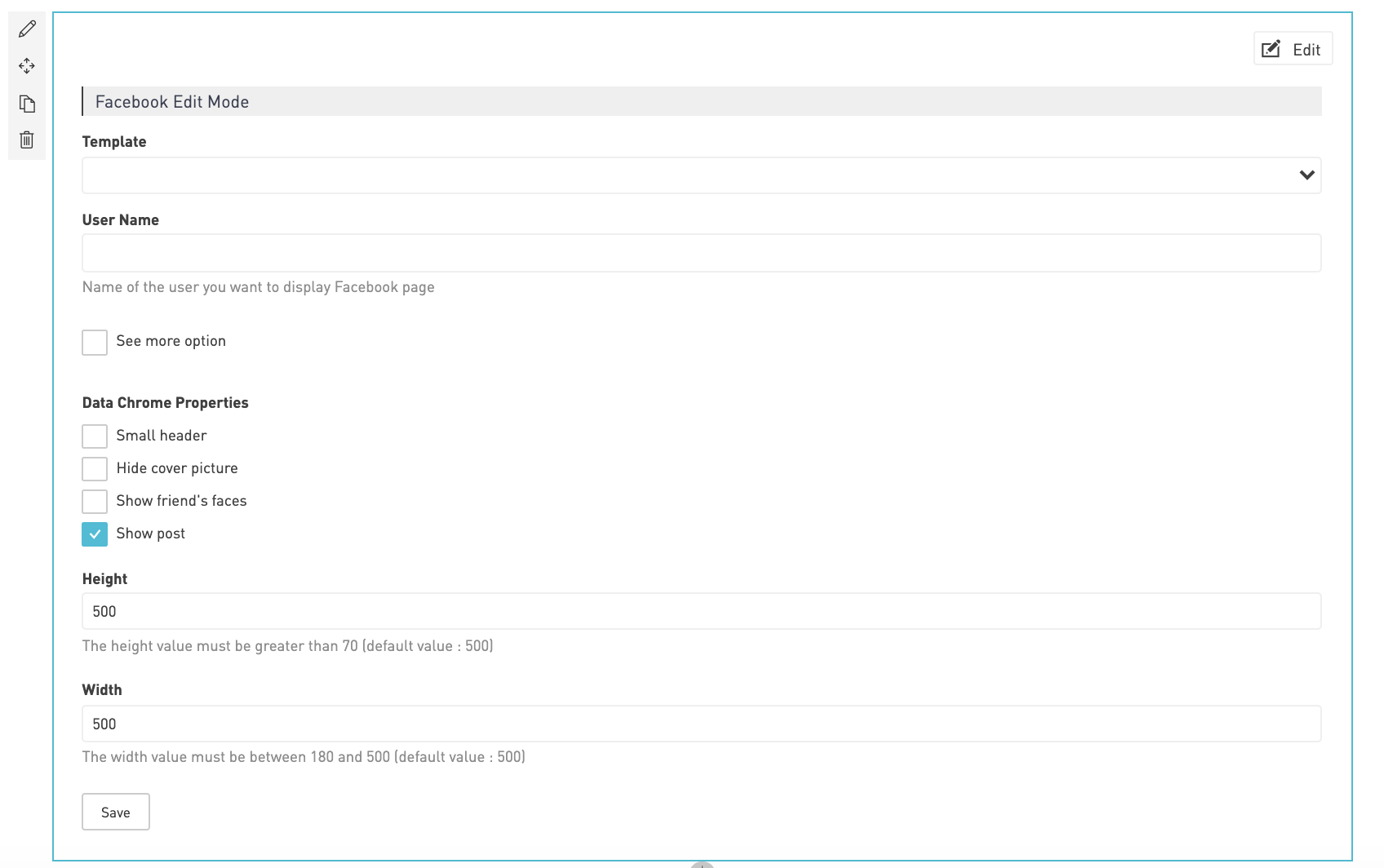This screenshot has height=868, width=1384.
Task: Click the Height input field
Action: click(x=701, y=611)
